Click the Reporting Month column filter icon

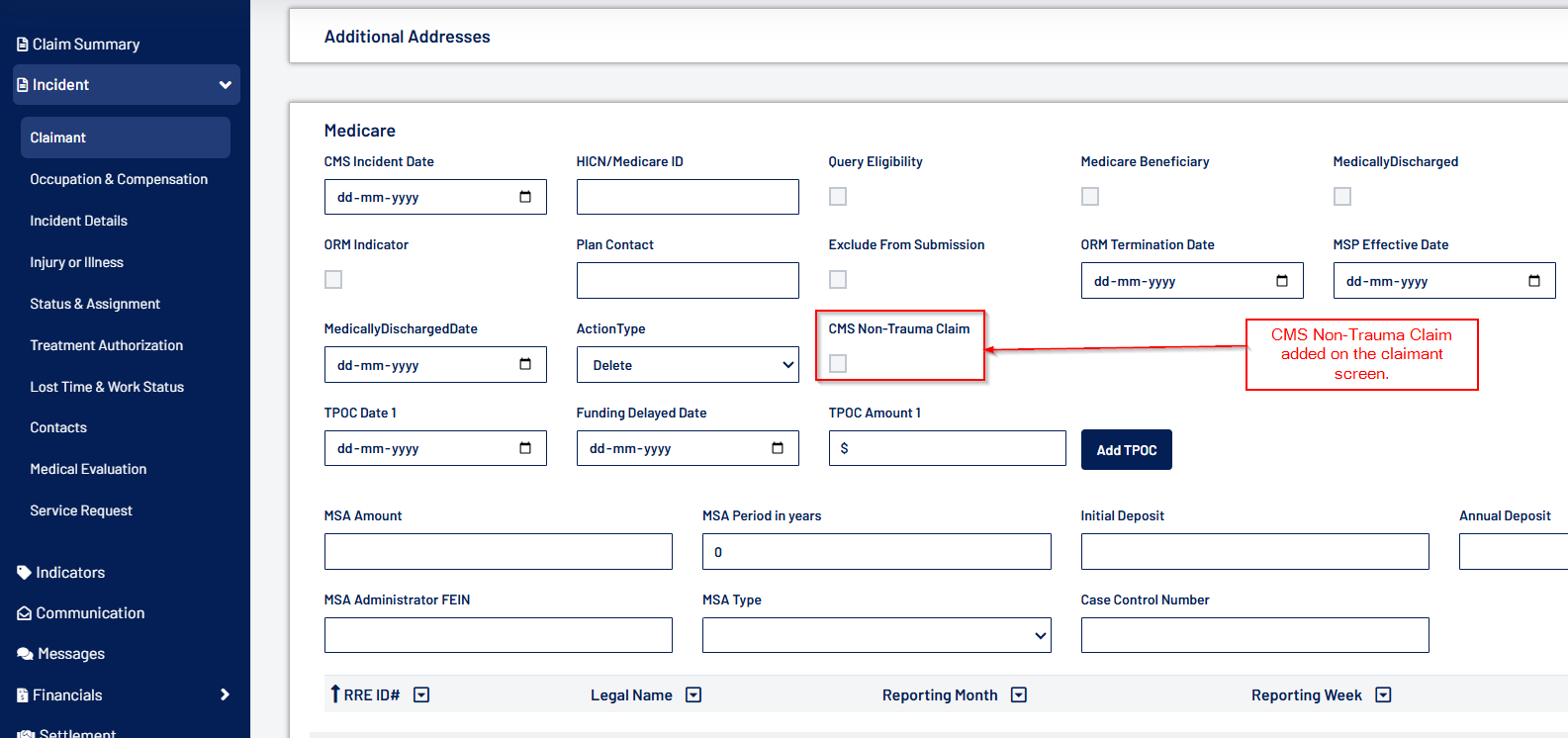pyautogui.click(x=1019, y=695)
